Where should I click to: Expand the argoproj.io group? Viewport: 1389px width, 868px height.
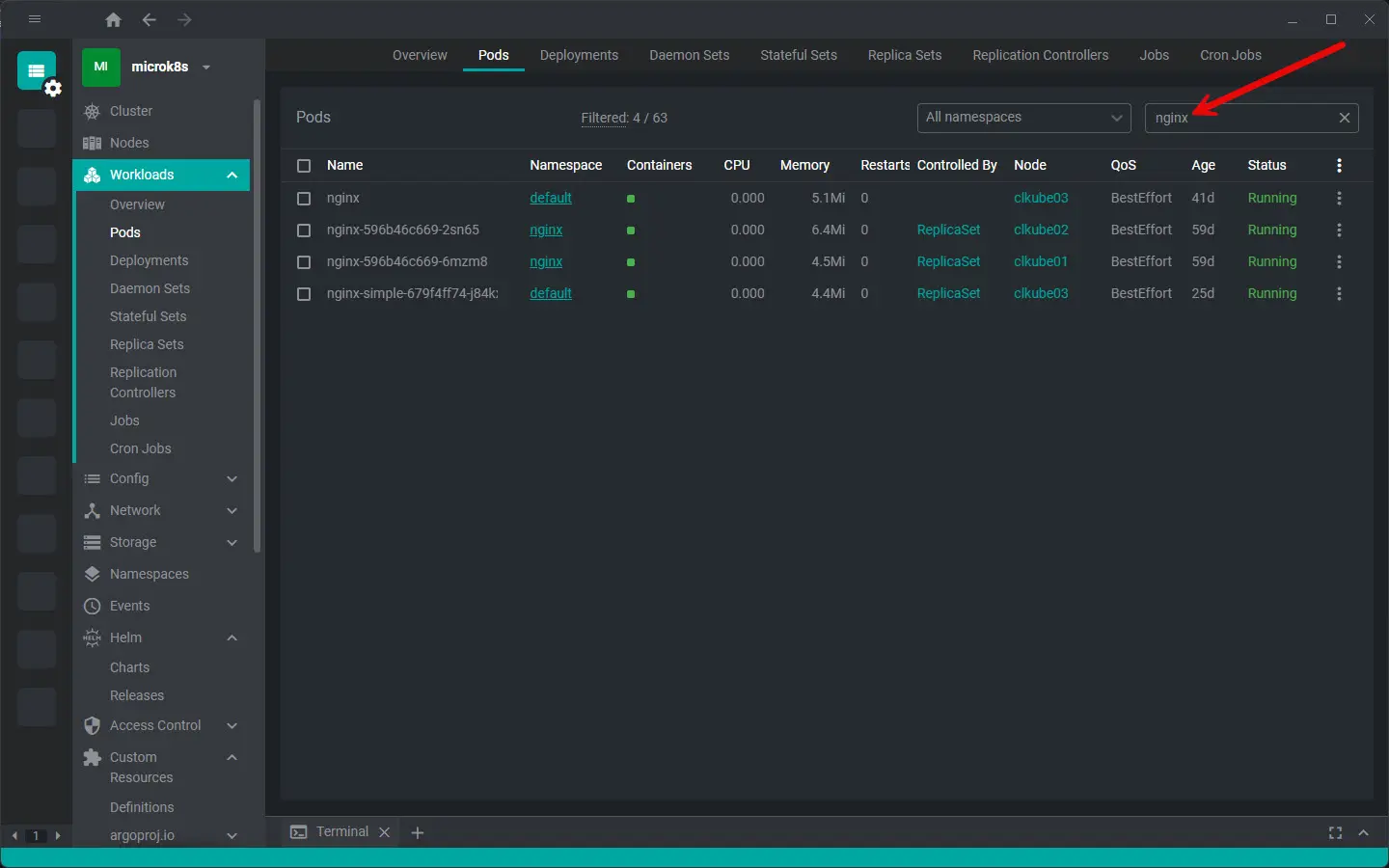pos(232,835)
